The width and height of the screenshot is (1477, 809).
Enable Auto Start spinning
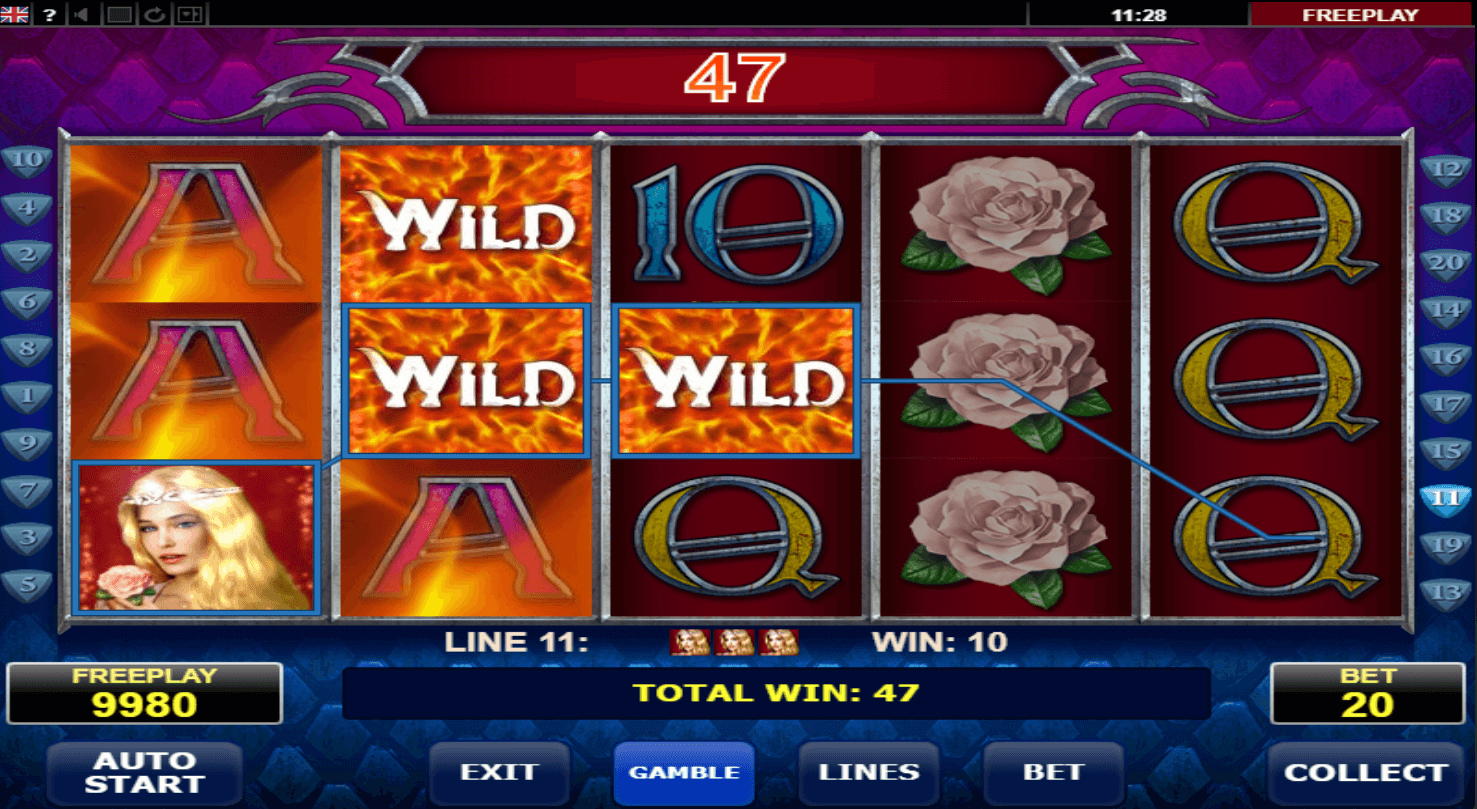point(145,773)
